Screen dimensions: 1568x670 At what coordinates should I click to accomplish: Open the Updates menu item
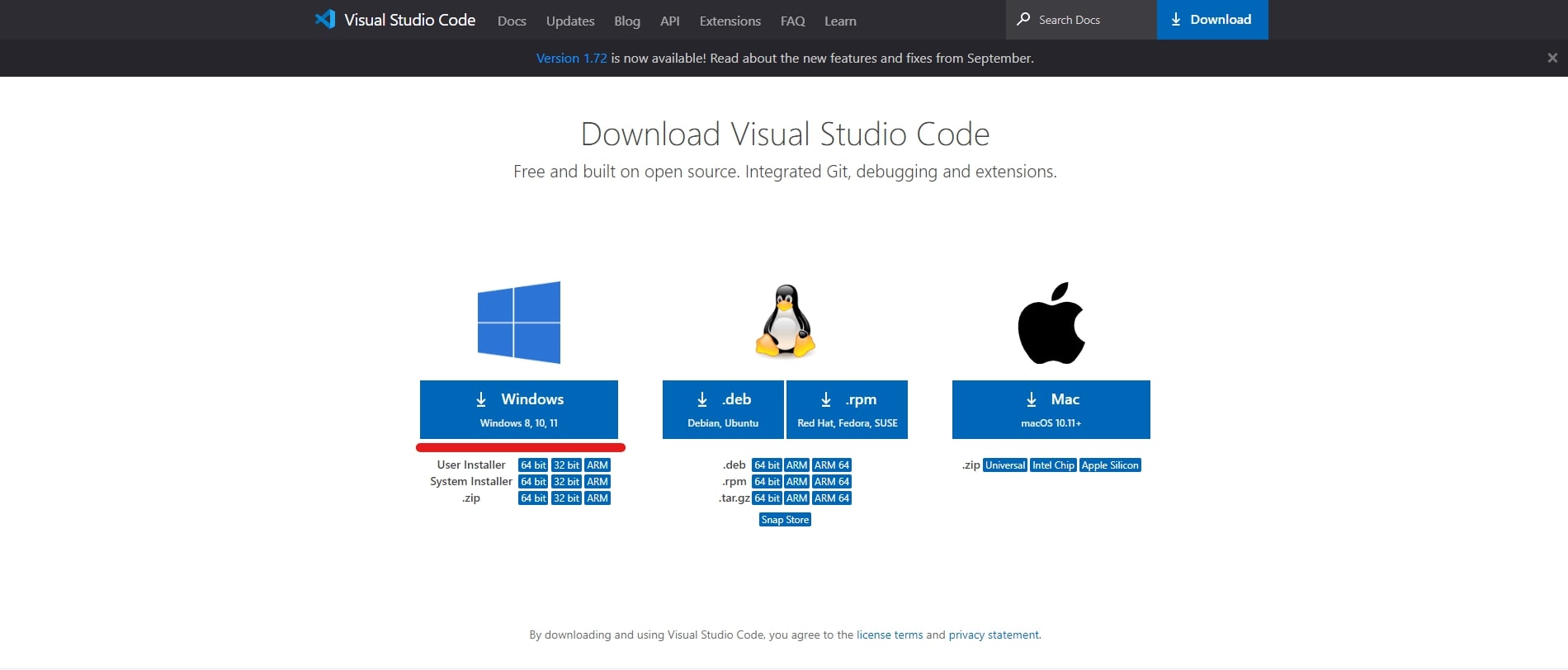coord(570,21)
